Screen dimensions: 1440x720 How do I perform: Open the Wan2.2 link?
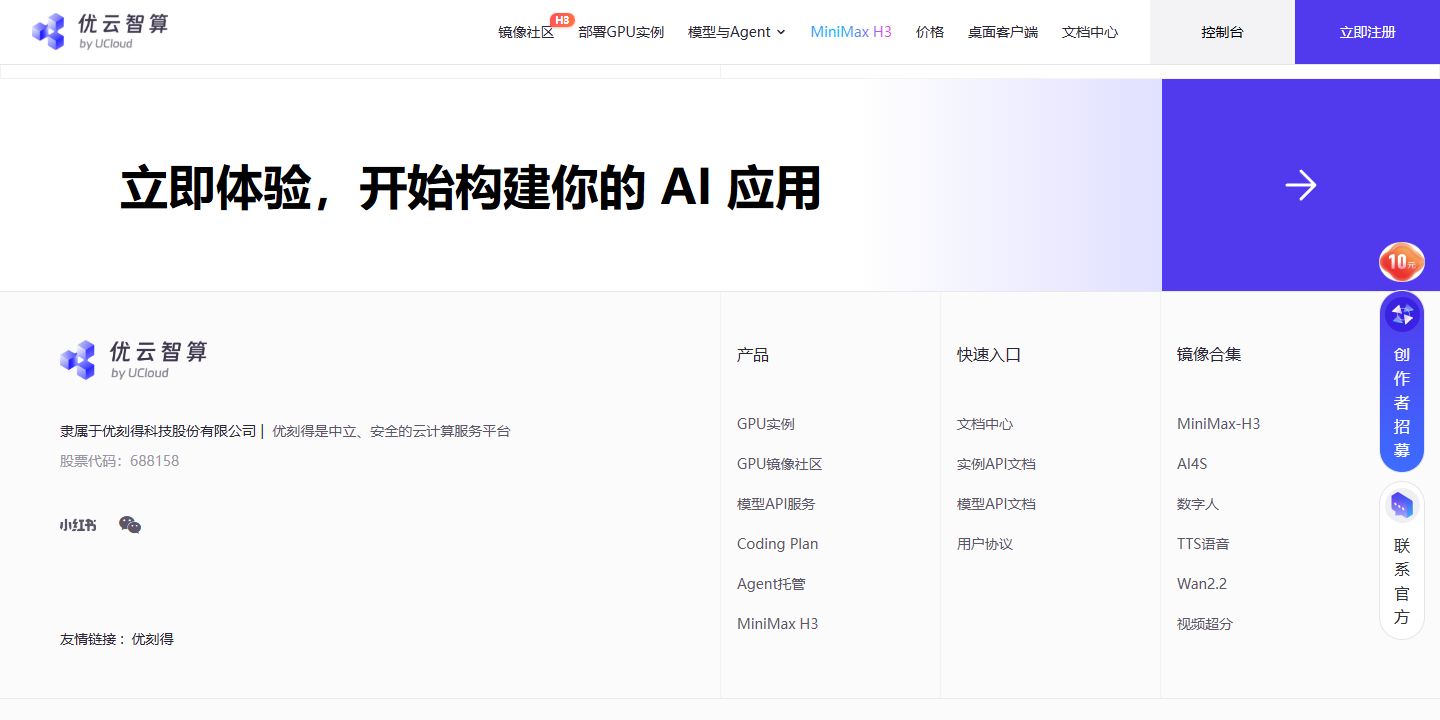pos(1202,584)
